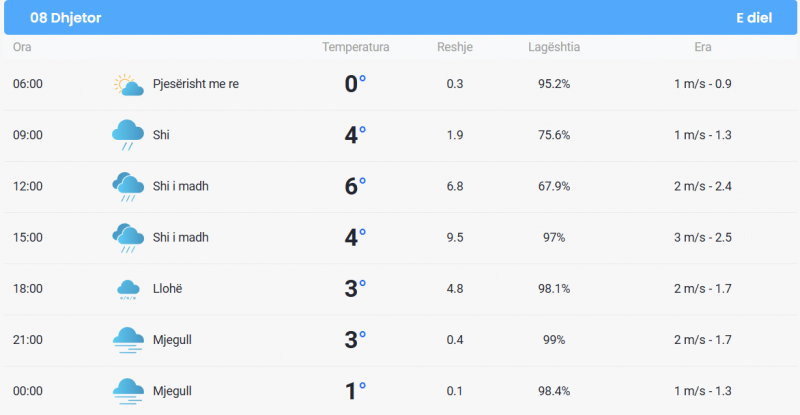Click the 9.5 precipitation value
The height and width of the screenshot is (415, 800).
pyautogui.click(x=455, y=237)
